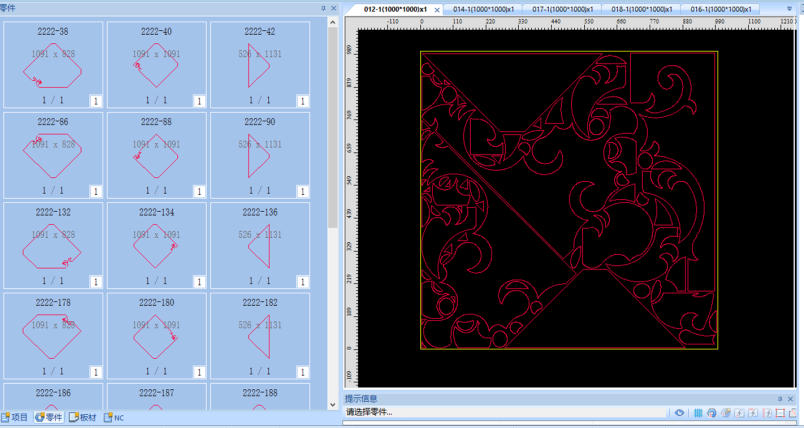Open the 017-1(1000*1000)x1 document tab

click(x=562, y=9)
